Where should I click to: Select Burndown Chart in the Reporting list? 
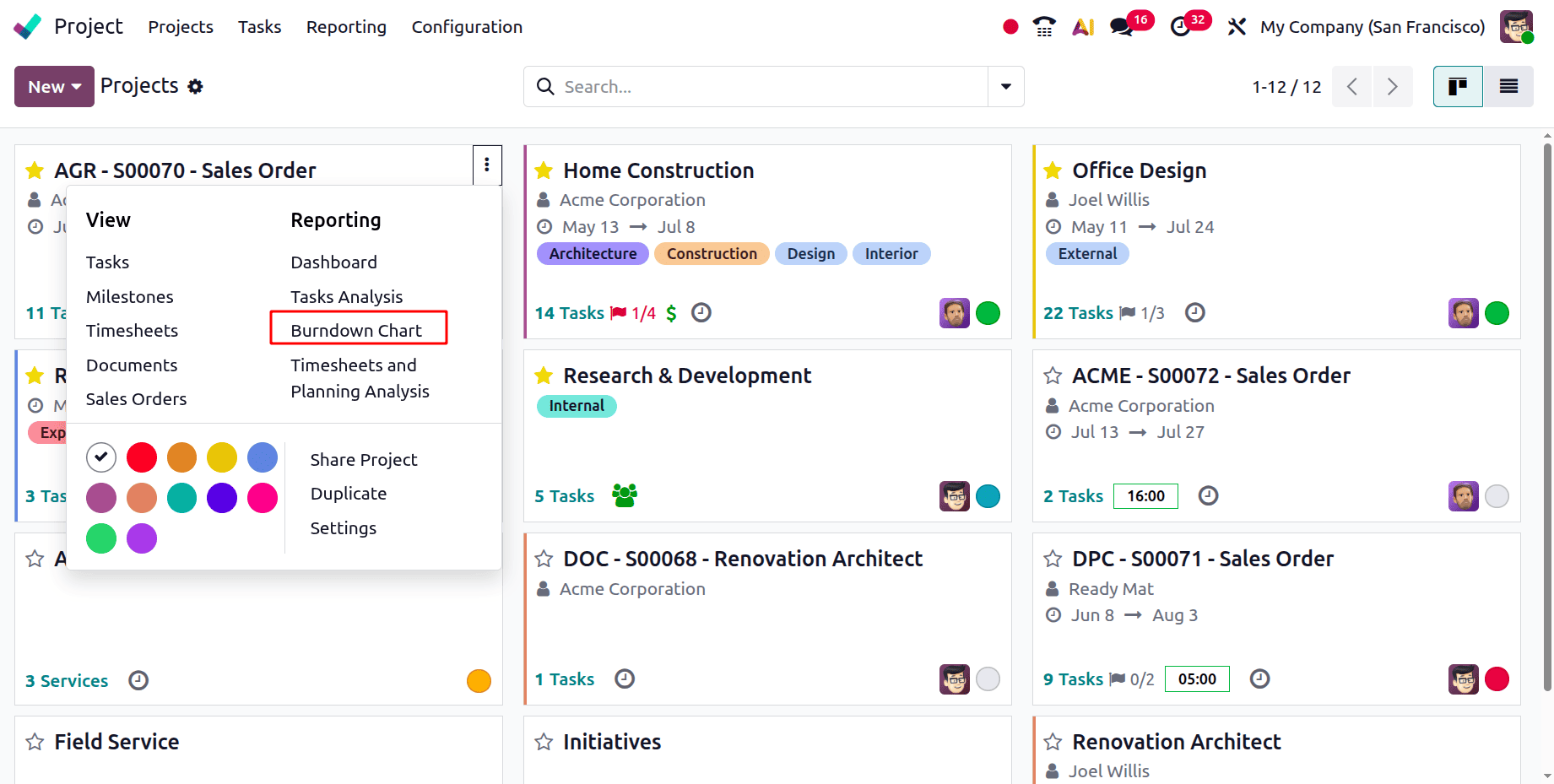[356, 331]
